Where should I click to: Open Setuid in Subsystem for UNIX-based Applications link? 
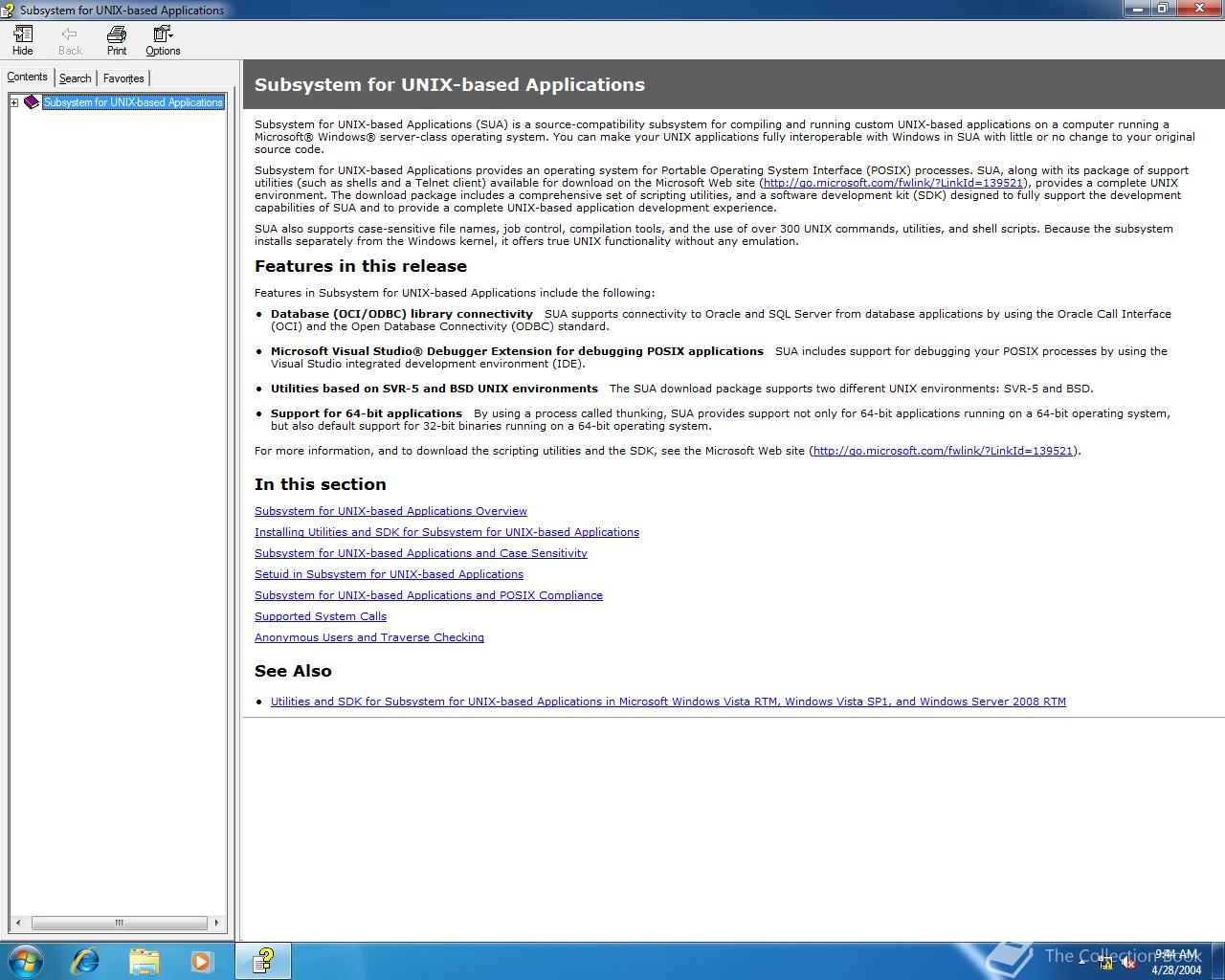click(389, 574)
